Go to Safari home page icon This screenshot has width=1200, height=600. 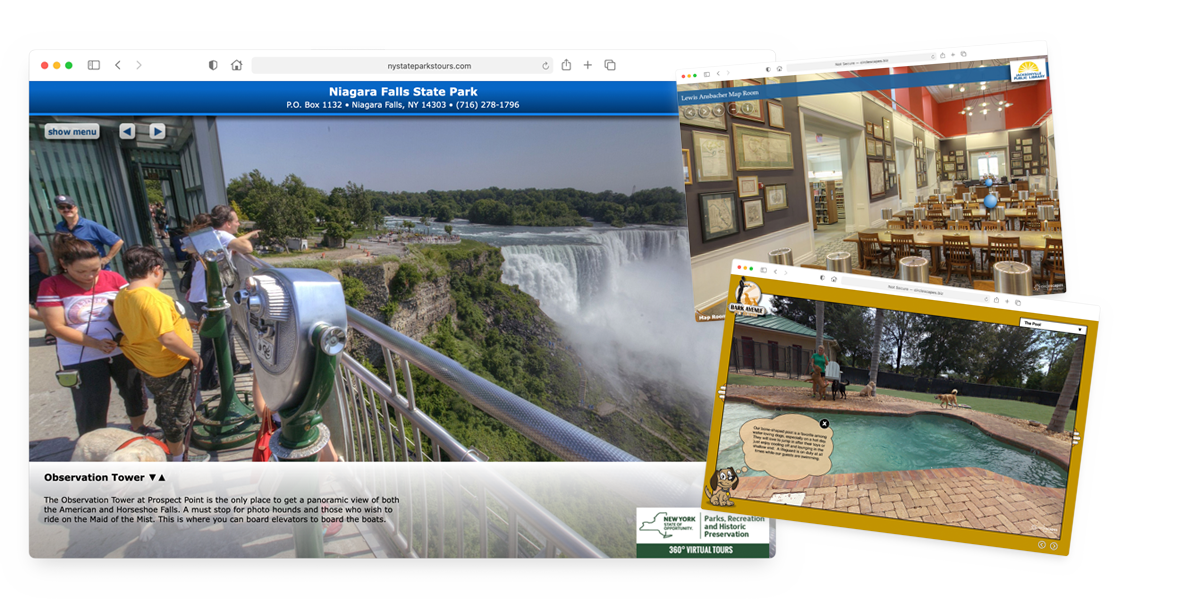click(237, 65)
